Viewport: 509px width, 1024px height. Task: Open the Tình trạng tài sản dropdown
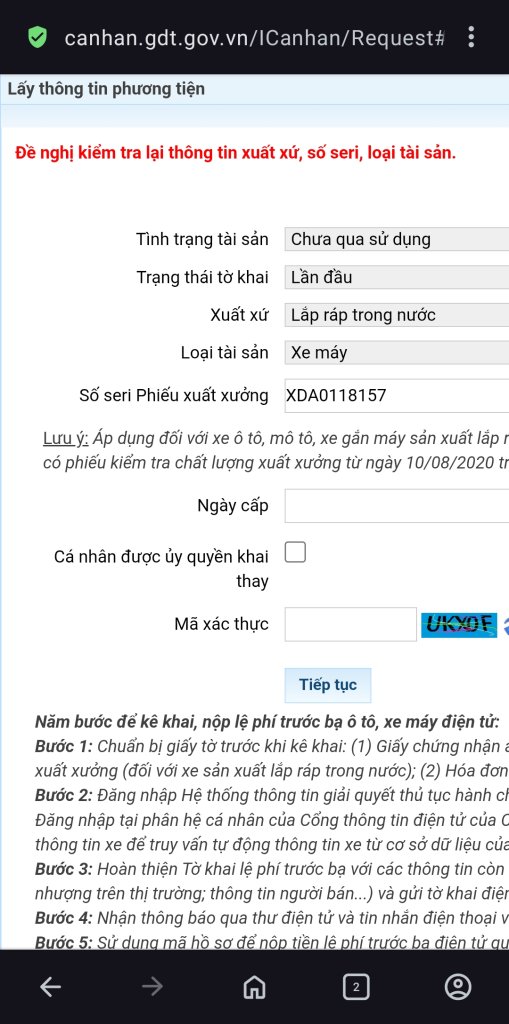[x=397, y=239]
